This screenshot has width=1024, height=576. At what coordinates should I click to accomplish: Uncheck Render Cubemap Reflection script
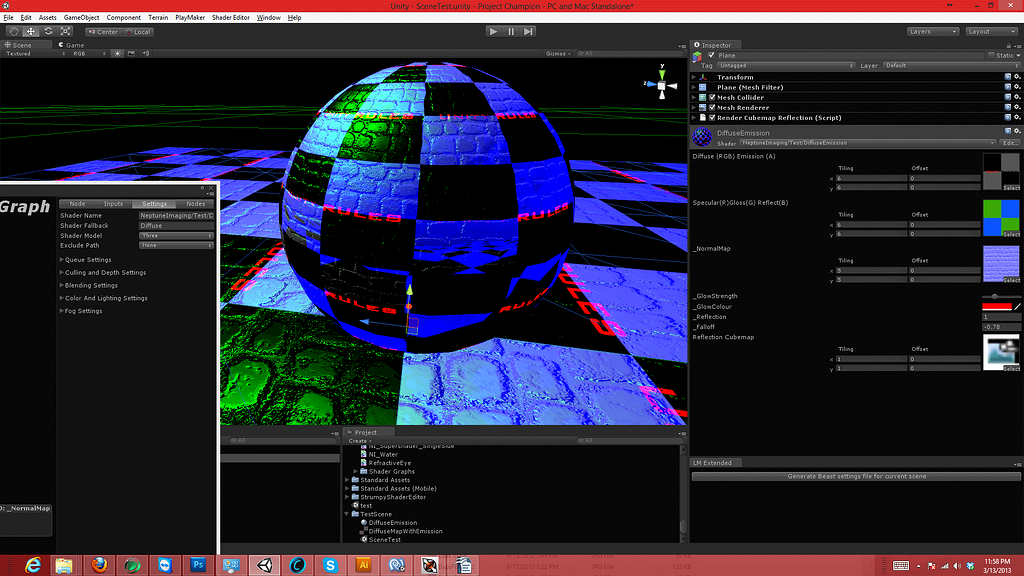pyautogui.click(x=711, y=117)
